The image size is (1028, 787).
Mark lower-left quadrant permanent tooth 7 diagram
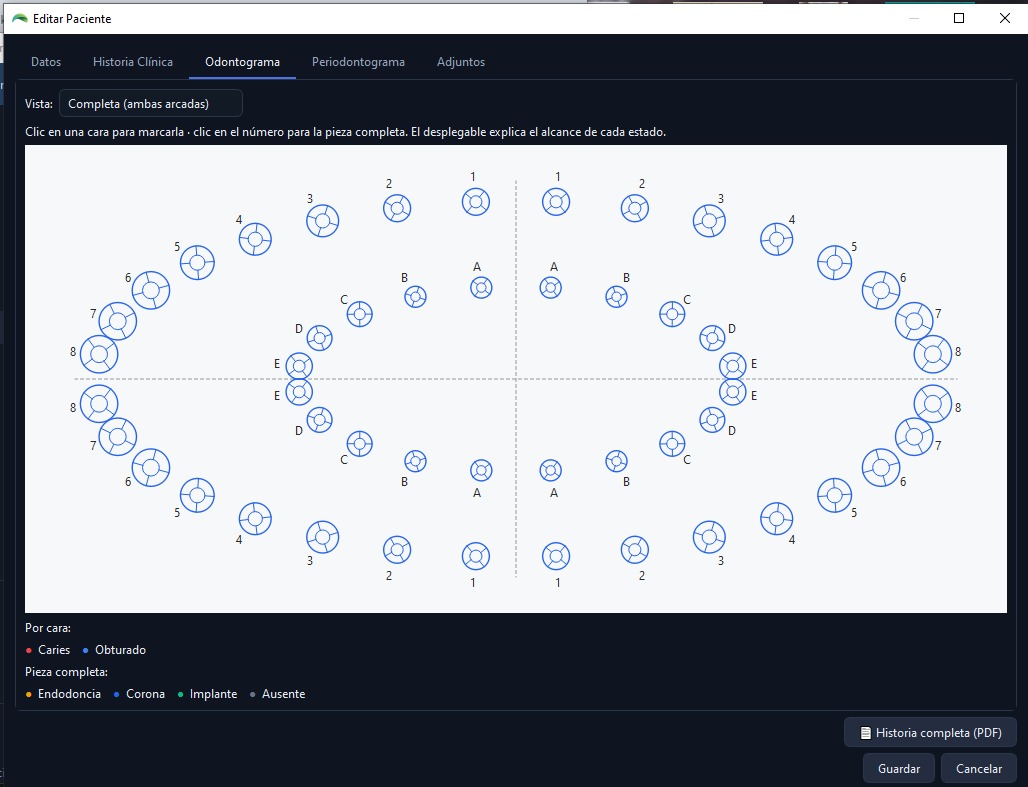tap(118, 436)
